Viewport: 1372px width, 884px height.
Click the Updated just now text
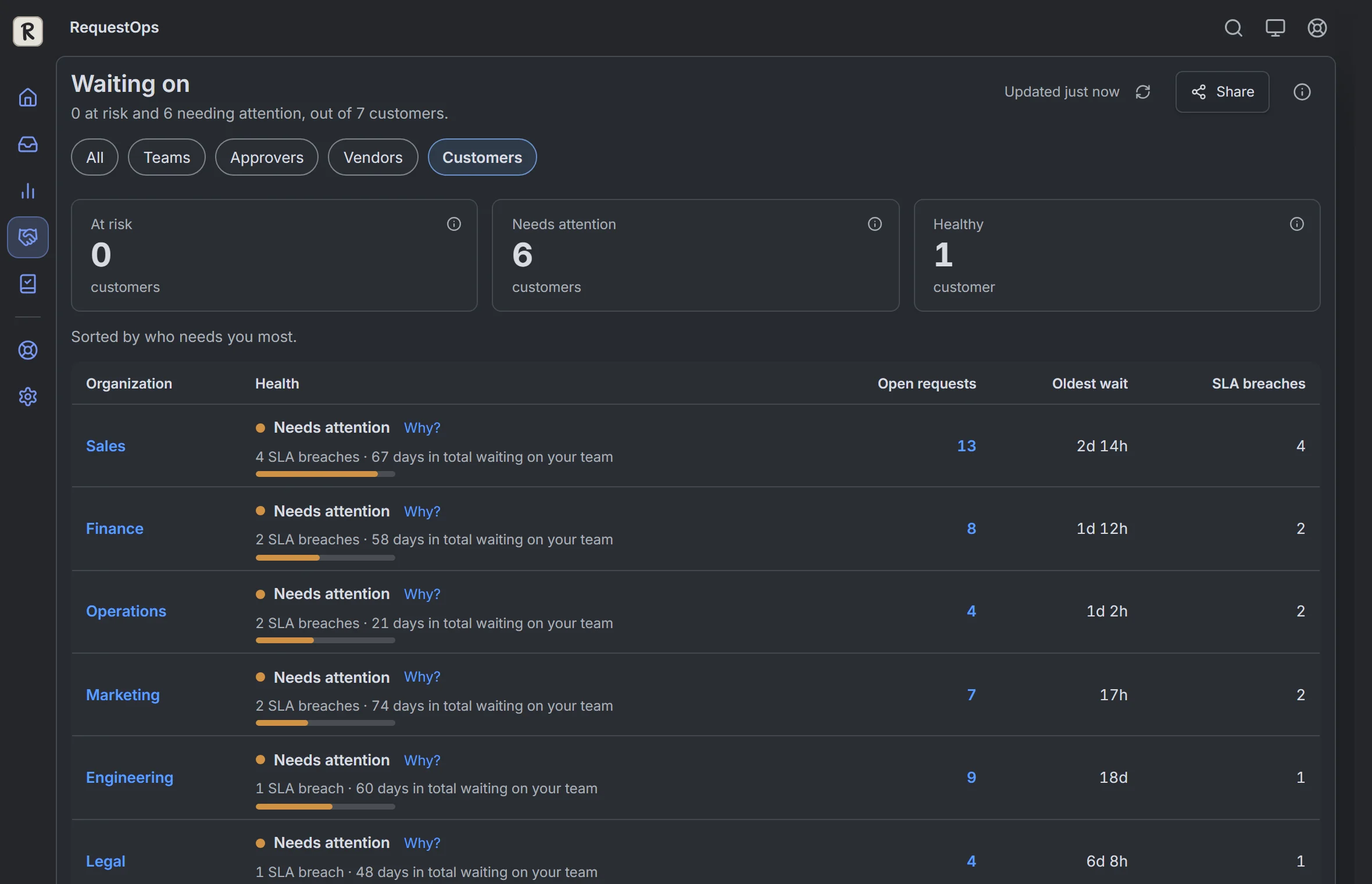pyautogui.click(x=1062, y=92)
